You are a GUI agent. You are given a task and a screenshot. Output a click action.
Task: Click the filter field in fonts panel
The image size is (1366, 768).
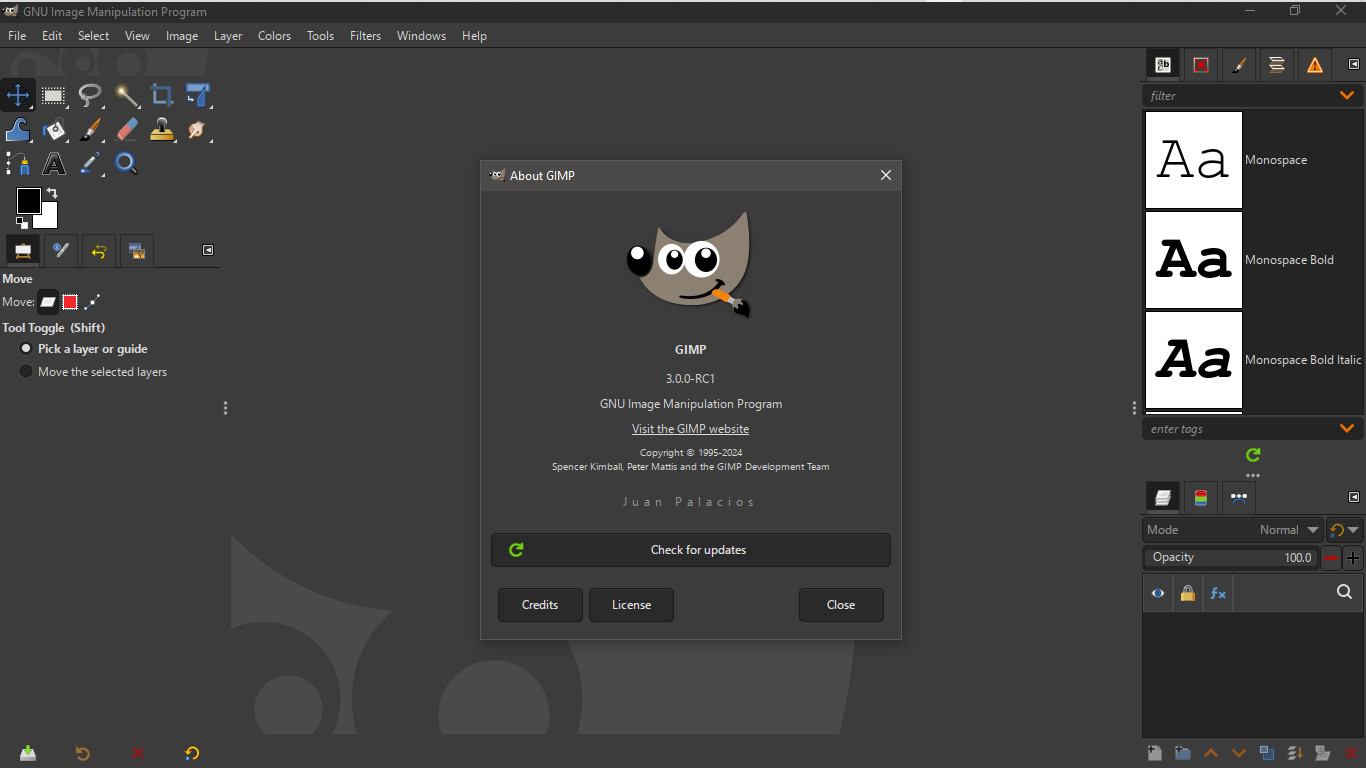coord(1240,96)
